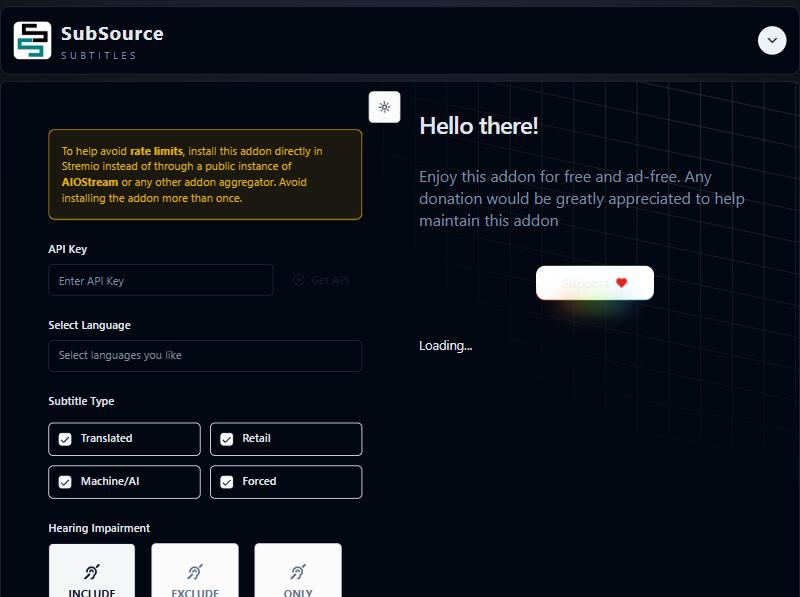
Task: Click the Loading... status text
Action: pyautogui.click(x=445, y=345)
